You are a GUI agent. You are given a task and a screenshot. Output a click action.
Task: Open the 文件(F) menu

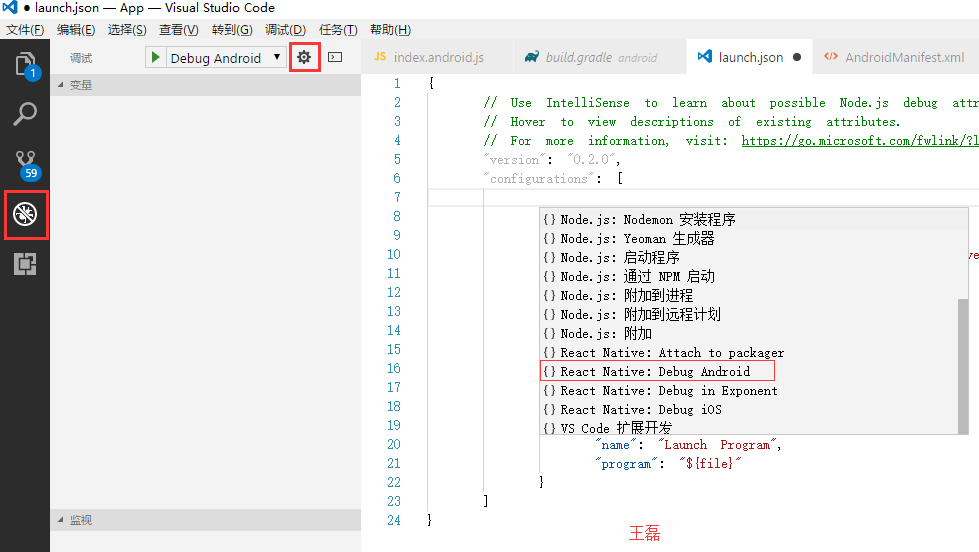(25, 30)
